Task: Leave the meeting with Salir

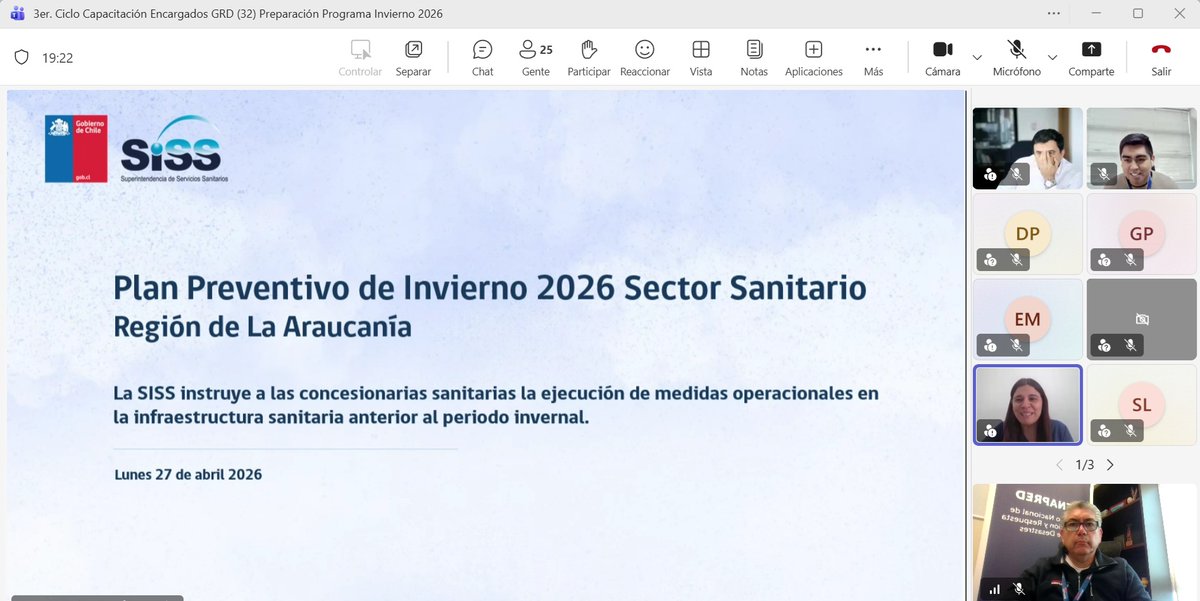Action: tap(1160, 57)
